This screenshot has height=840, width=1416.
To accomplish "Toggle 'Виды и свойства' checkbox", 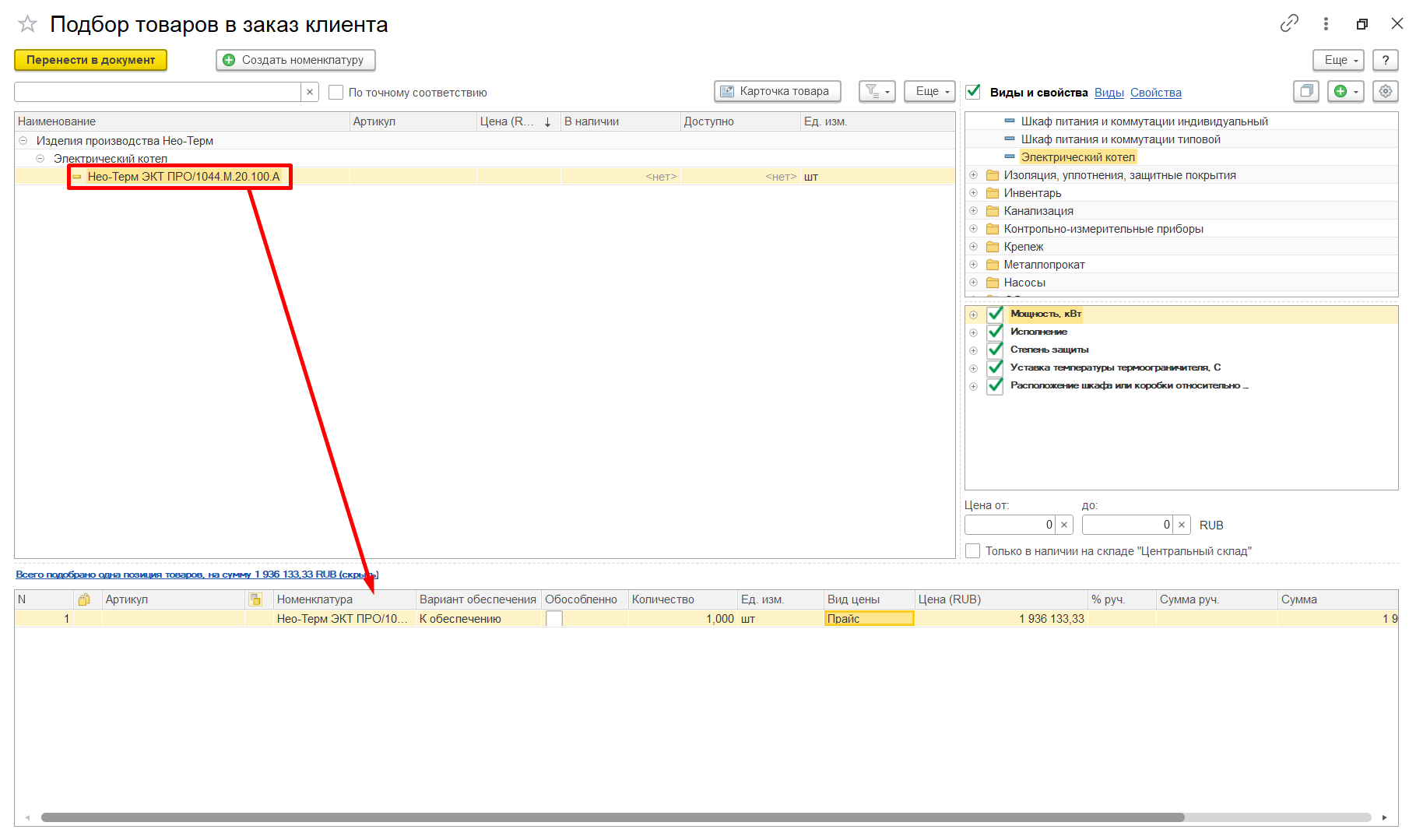I will (x=973, y=92).
